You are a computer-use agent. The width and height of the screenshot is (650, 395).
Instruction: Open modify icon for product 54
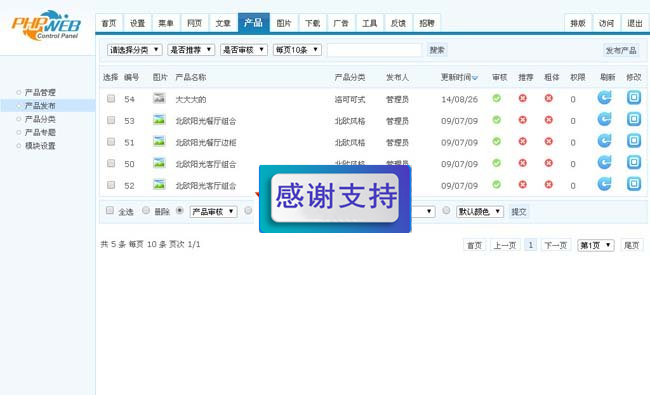coord(634,98)
